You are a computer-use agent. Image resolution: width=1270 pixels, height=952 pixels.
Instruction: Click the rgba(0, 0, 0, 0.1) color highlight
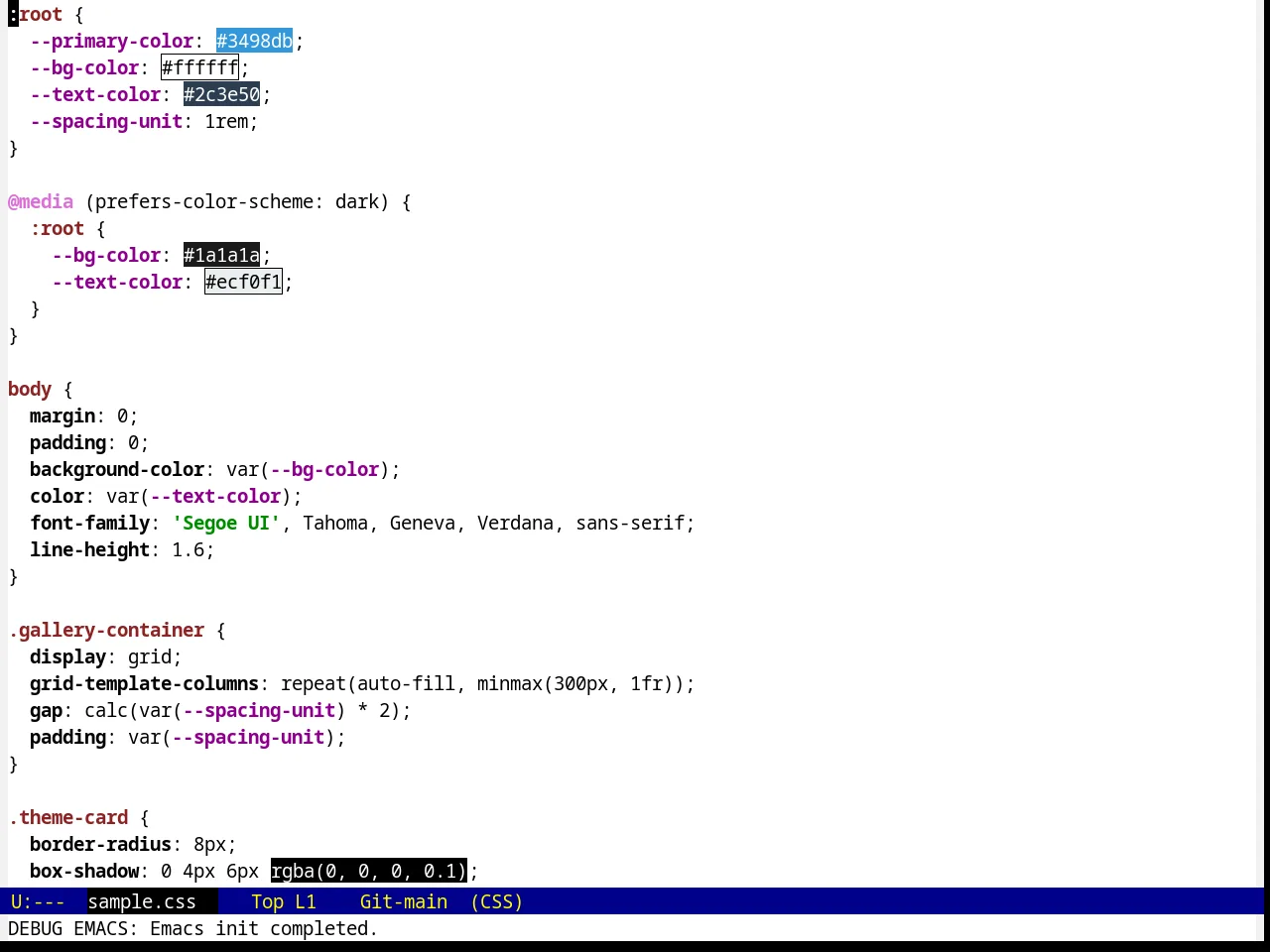pyautogui.click(x=368, y=871)
